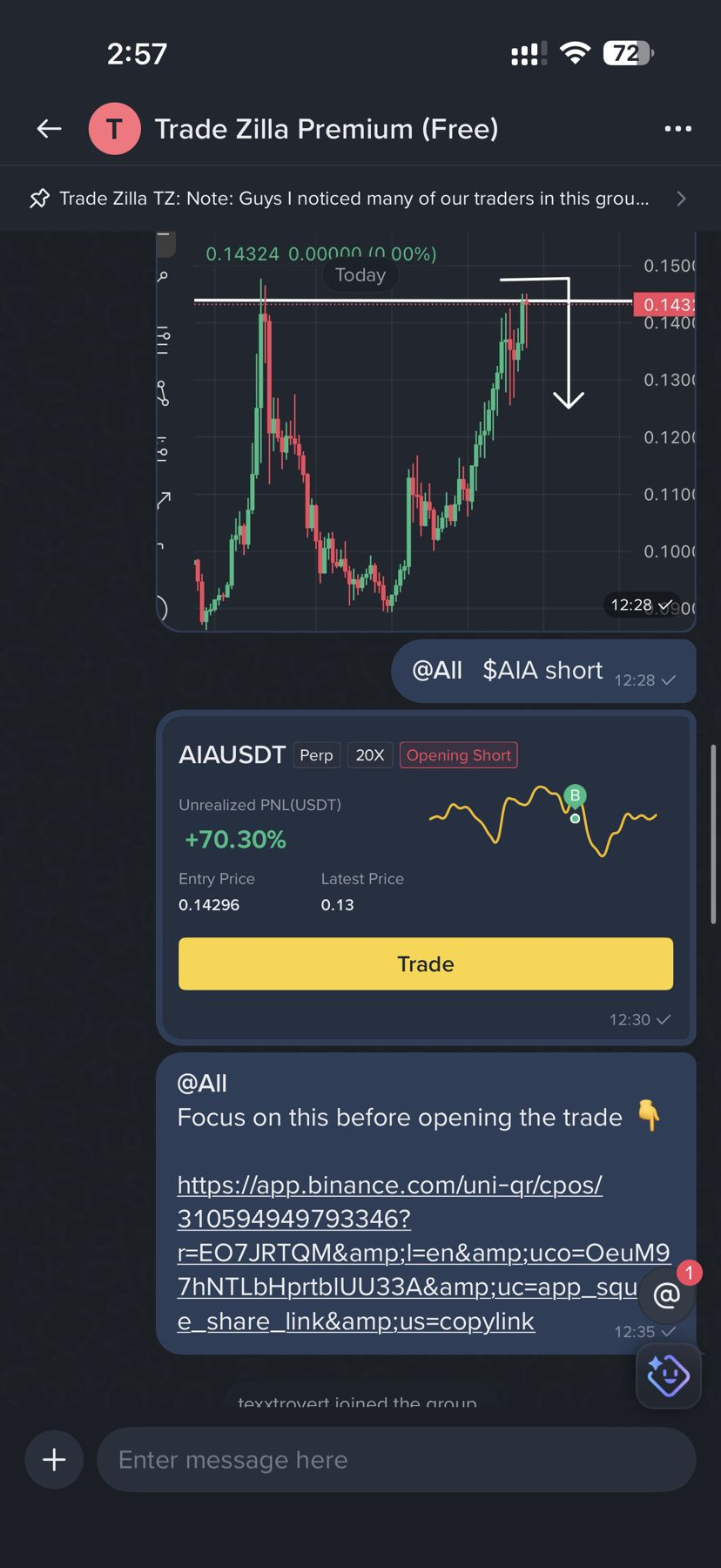721x1568 pixels.
Task: Tap the AI assistant smiley icon
Action: click(668, 1375)
